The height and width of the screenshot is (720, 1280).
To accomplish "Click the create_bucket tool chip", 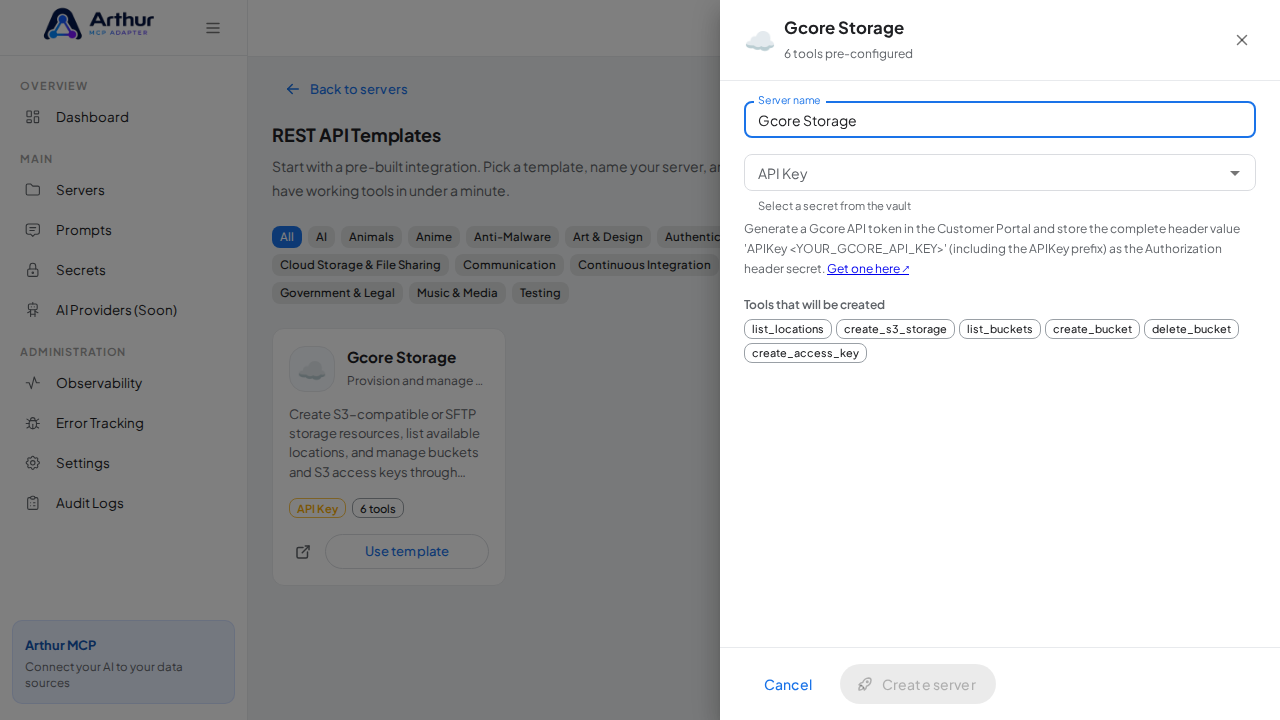I will [x=1092, y=329].
